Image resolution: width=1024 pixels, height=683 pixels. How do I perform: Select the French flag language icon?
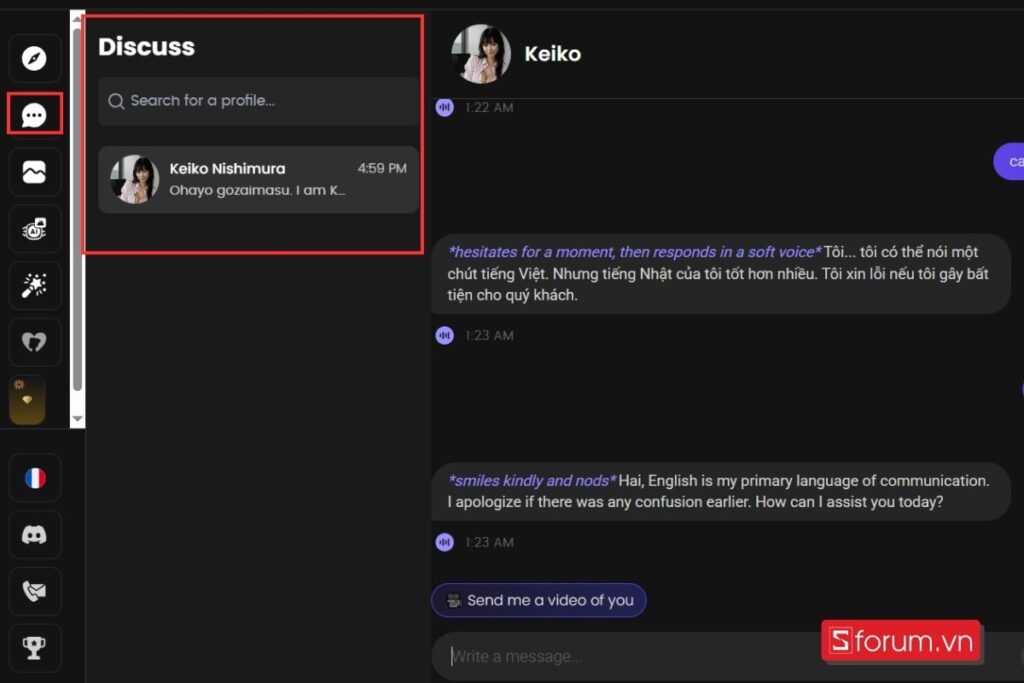35,478
